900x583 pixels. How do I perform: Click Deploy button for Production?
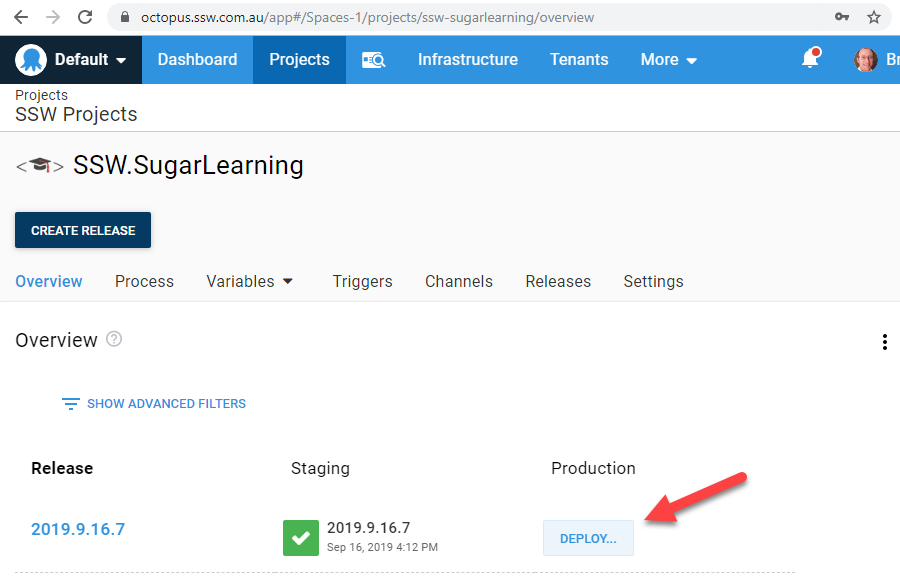tap(588, 538)
